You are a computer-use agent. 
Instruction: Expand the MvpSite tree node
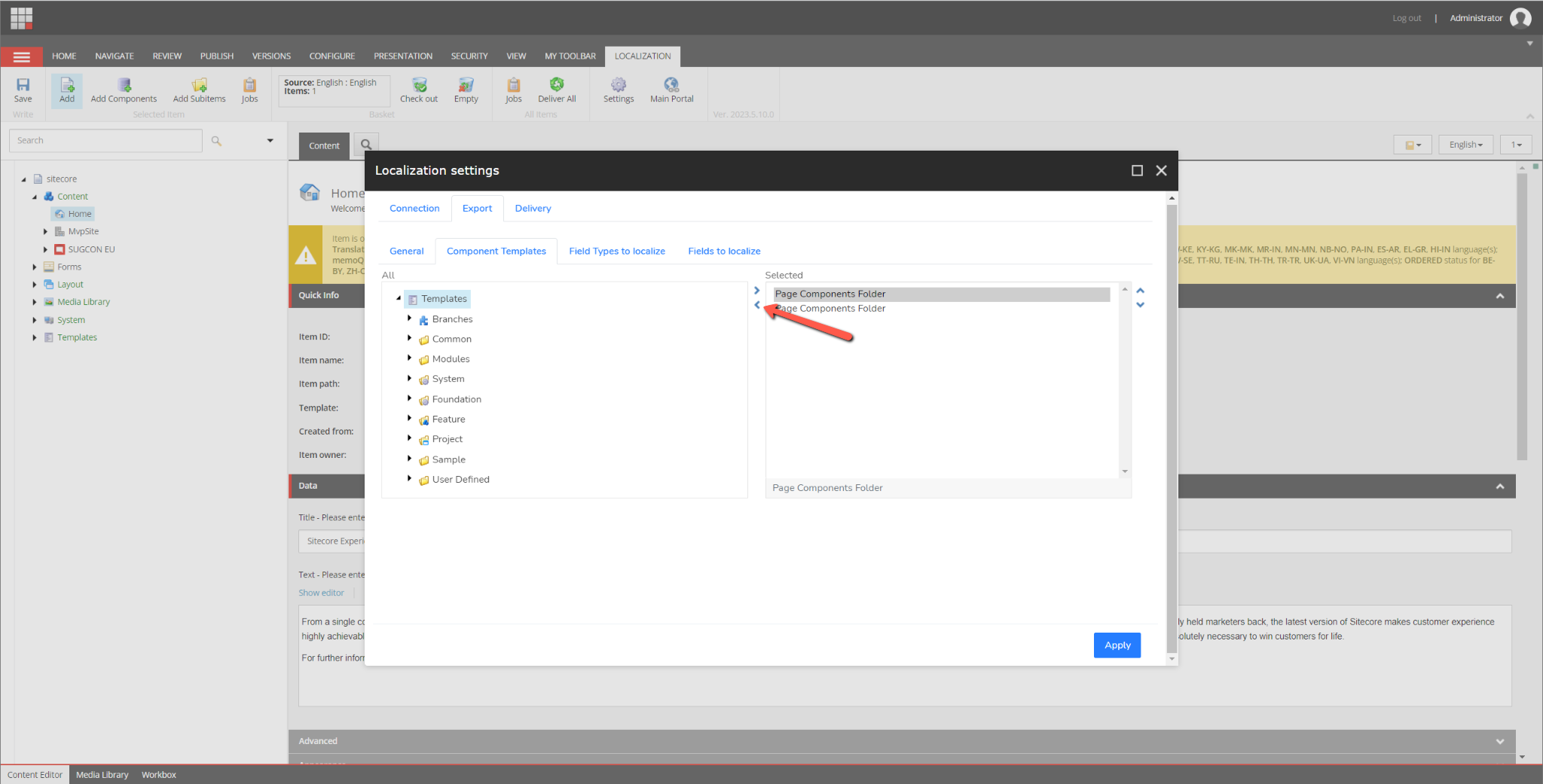point(45,232)
